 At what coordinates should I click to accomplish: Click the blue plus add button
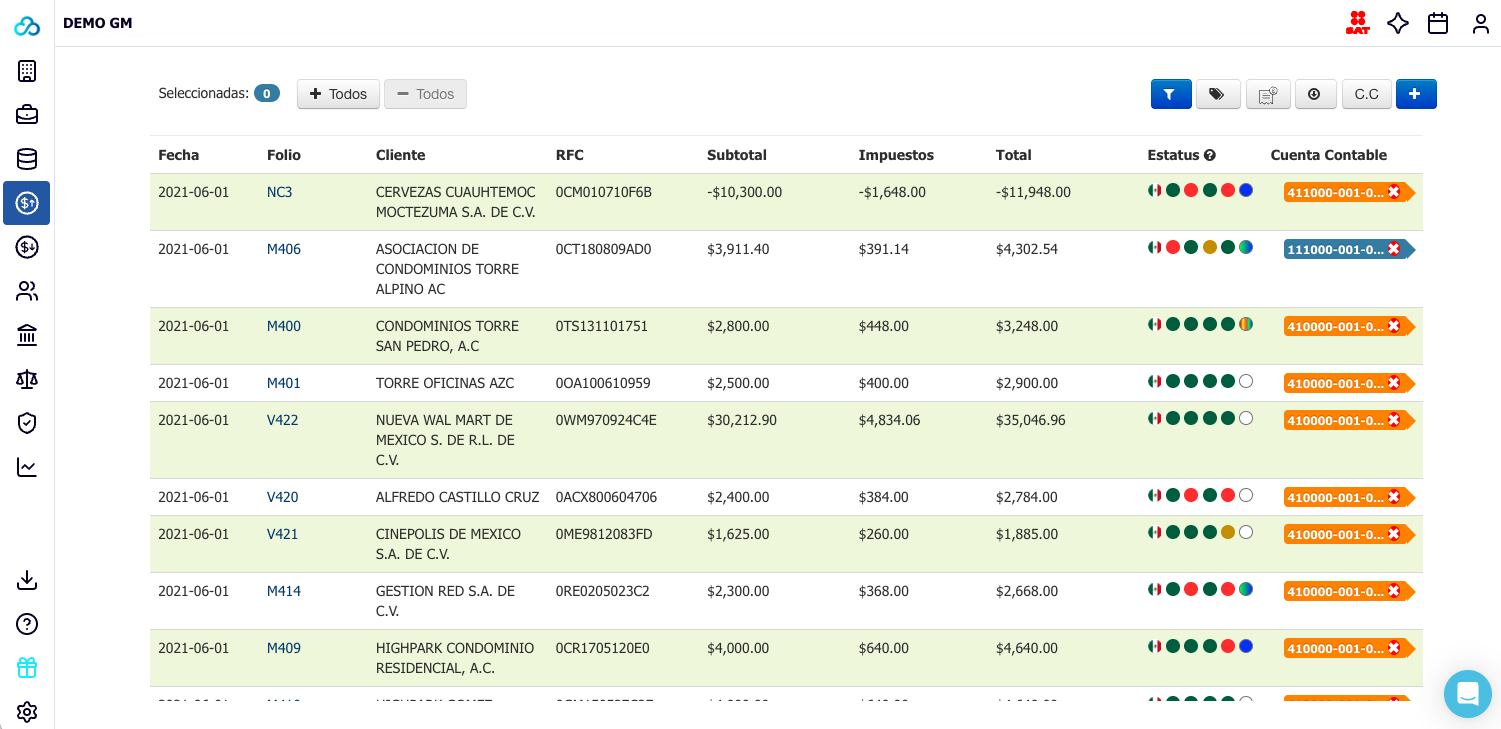coord(1416,94)
